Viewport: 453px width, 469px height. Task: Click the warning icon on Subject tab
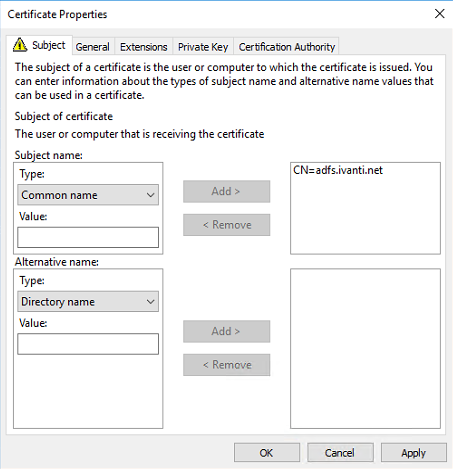pyautogui.click(x=20, y=45)
